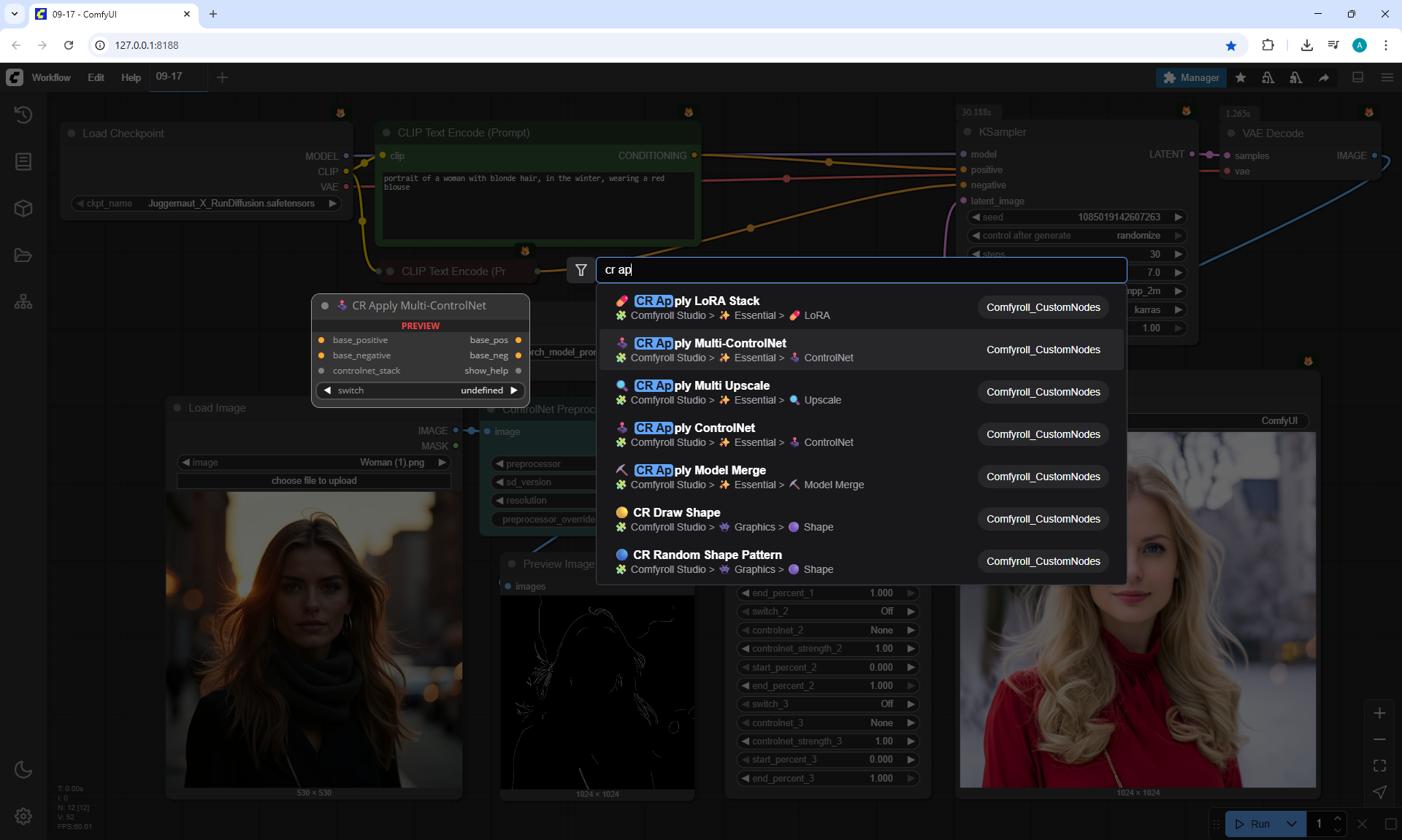Click the Manager button
Image resolution: width=1402 pixels, height=840 pixels.
[x=1191, y=77]
